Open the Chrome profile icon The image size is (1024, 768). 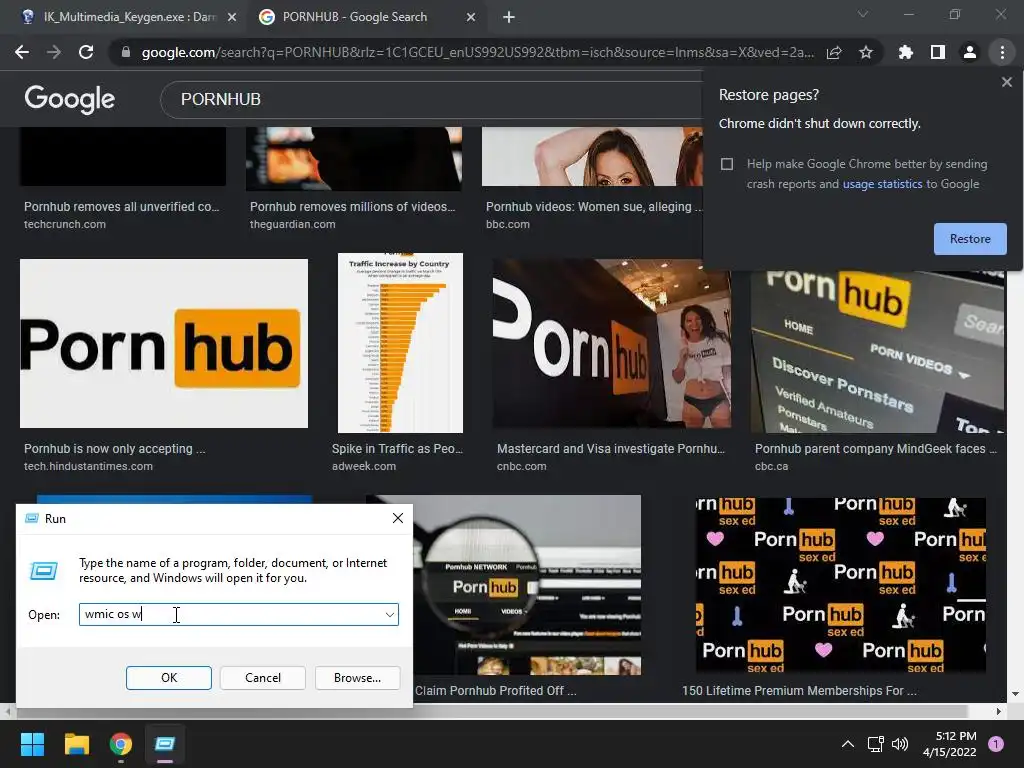point(970,52)
